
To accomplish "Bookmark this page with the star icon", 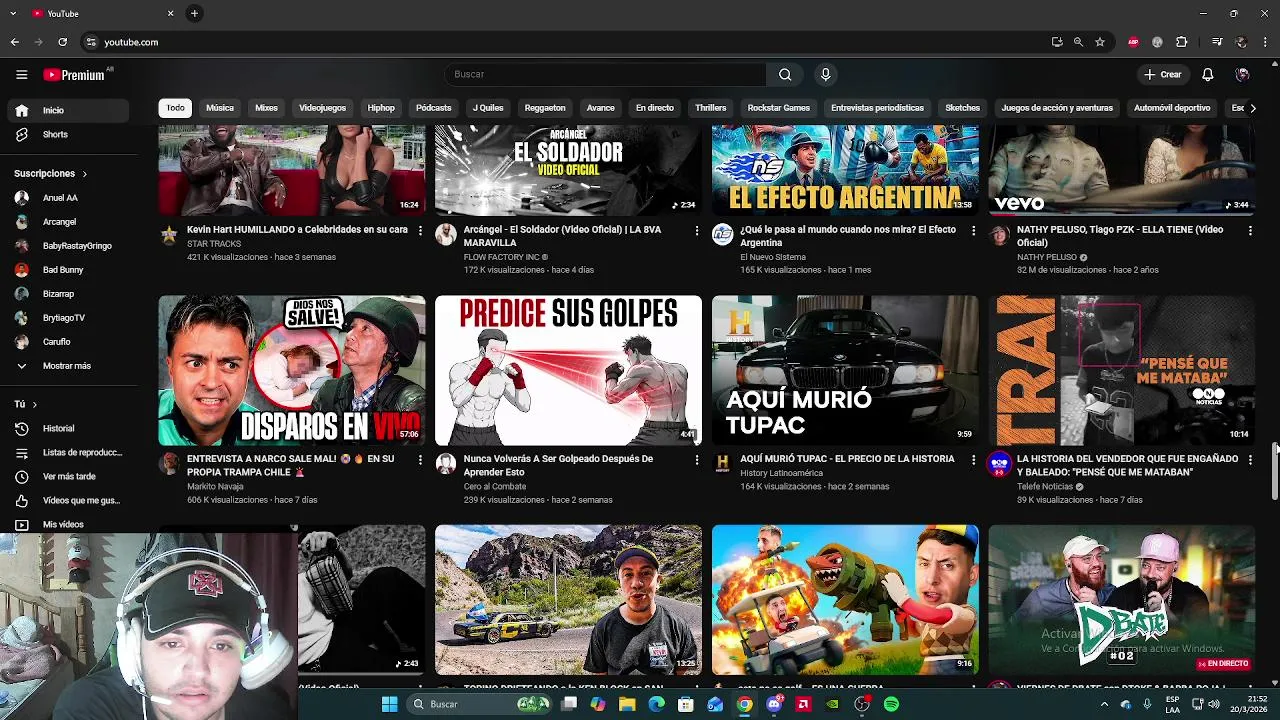I will [x=1100, y=42].
